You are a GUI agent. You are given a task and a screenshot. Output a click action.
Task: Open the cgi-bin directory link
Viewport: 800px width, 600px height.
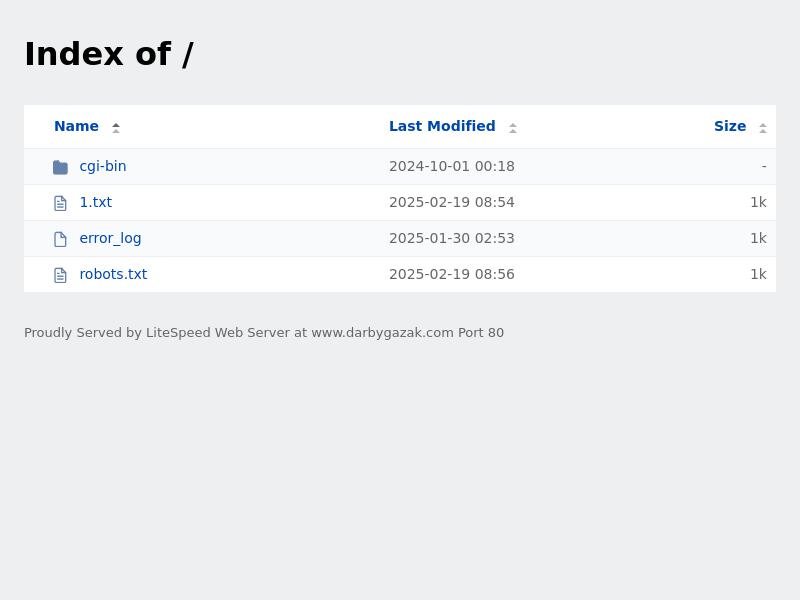(x=103, y=166)
